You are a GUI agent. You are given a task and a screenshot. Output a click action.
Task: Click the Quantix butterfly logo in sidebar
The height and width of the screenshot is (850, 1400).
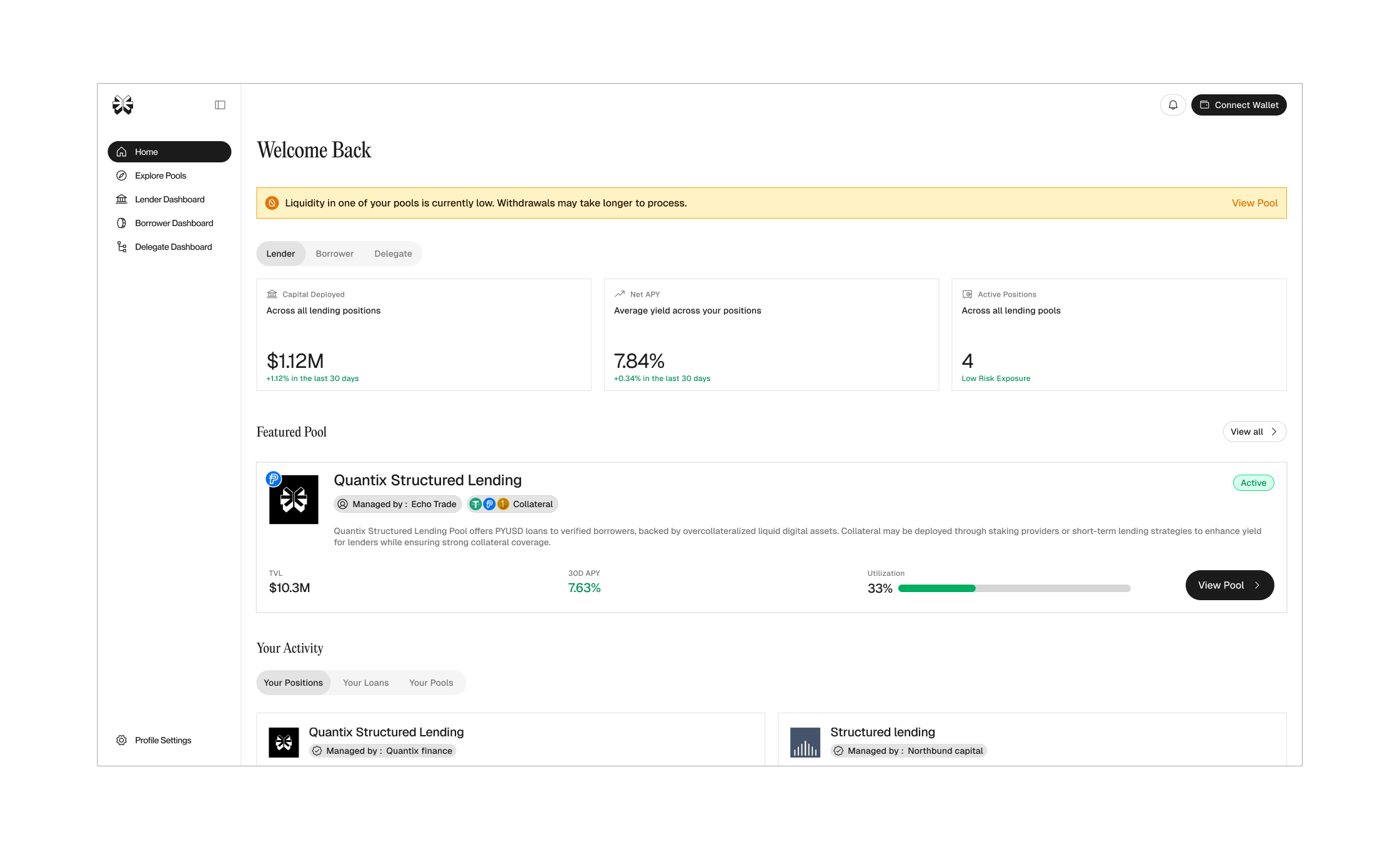(122, 105)
